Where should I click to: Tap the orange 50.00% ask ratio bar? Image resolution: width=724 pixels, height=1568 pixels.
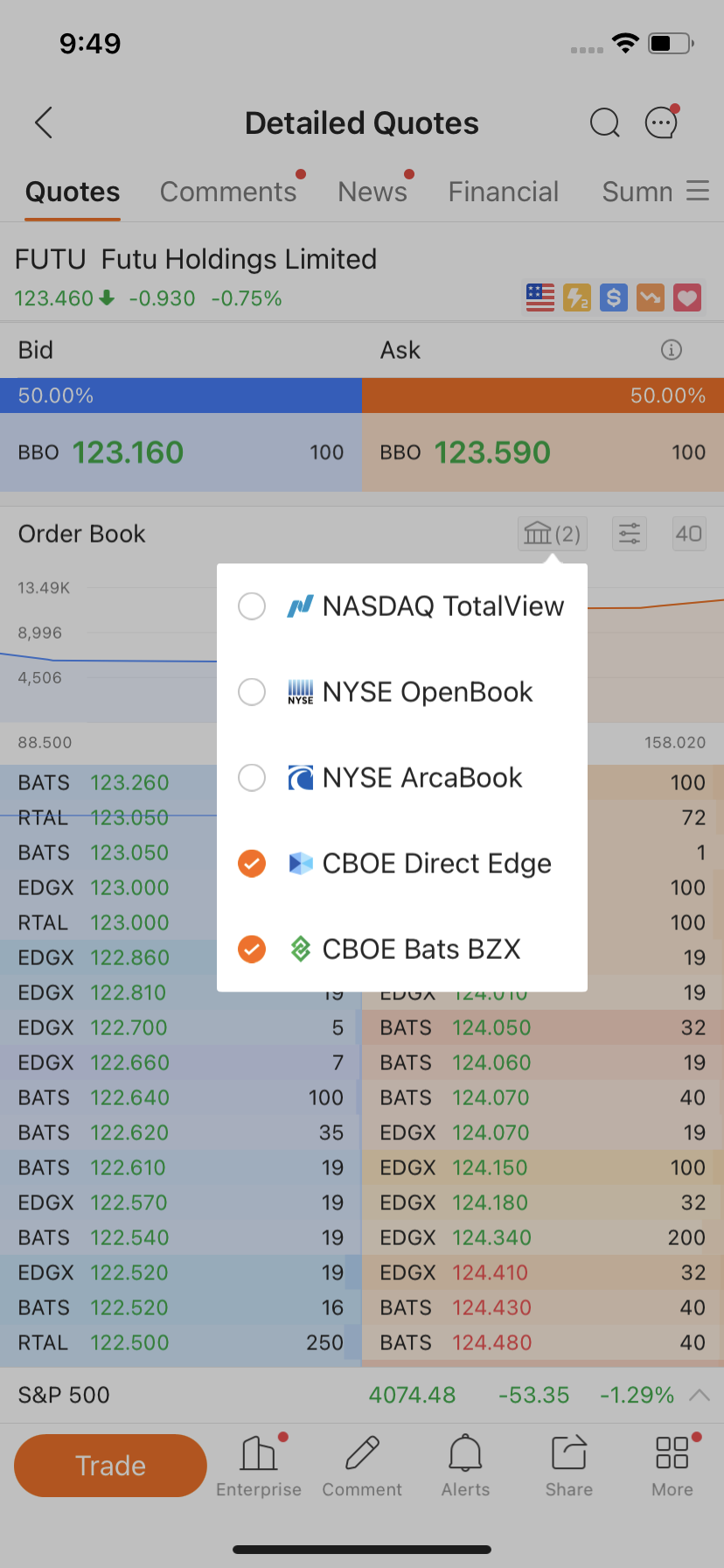(543, 395)
